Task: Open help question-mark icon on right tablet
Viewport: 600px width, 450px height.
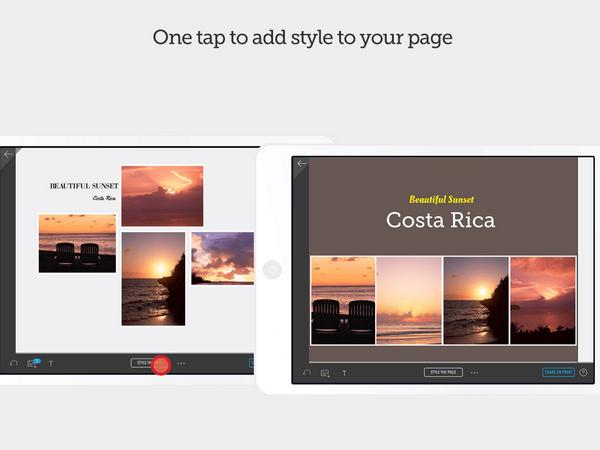Action: [x=583, y=372]
